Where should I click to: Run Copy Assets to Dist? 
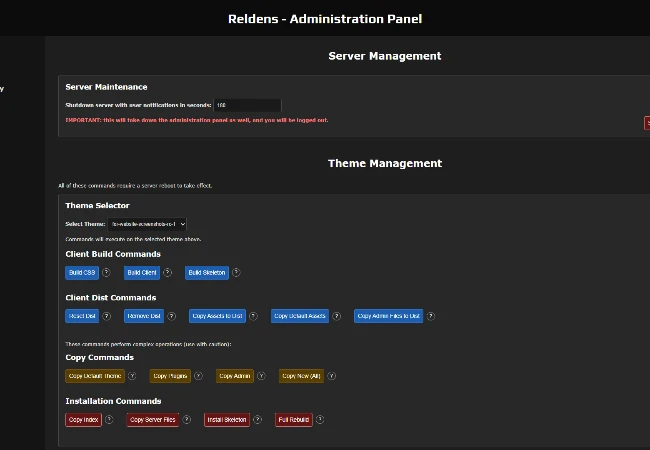(x=217, y=316)
